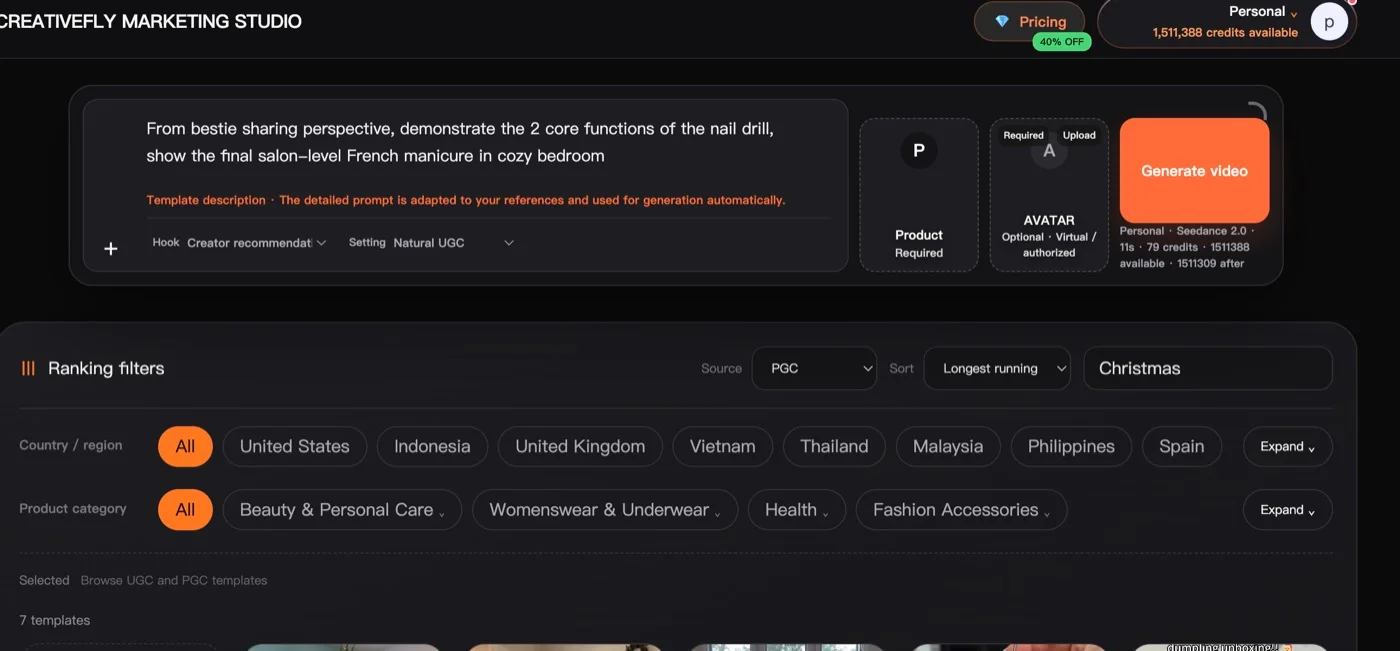1400x651 pixels.
Task: Filter by United States
Action: coord(295,446)
